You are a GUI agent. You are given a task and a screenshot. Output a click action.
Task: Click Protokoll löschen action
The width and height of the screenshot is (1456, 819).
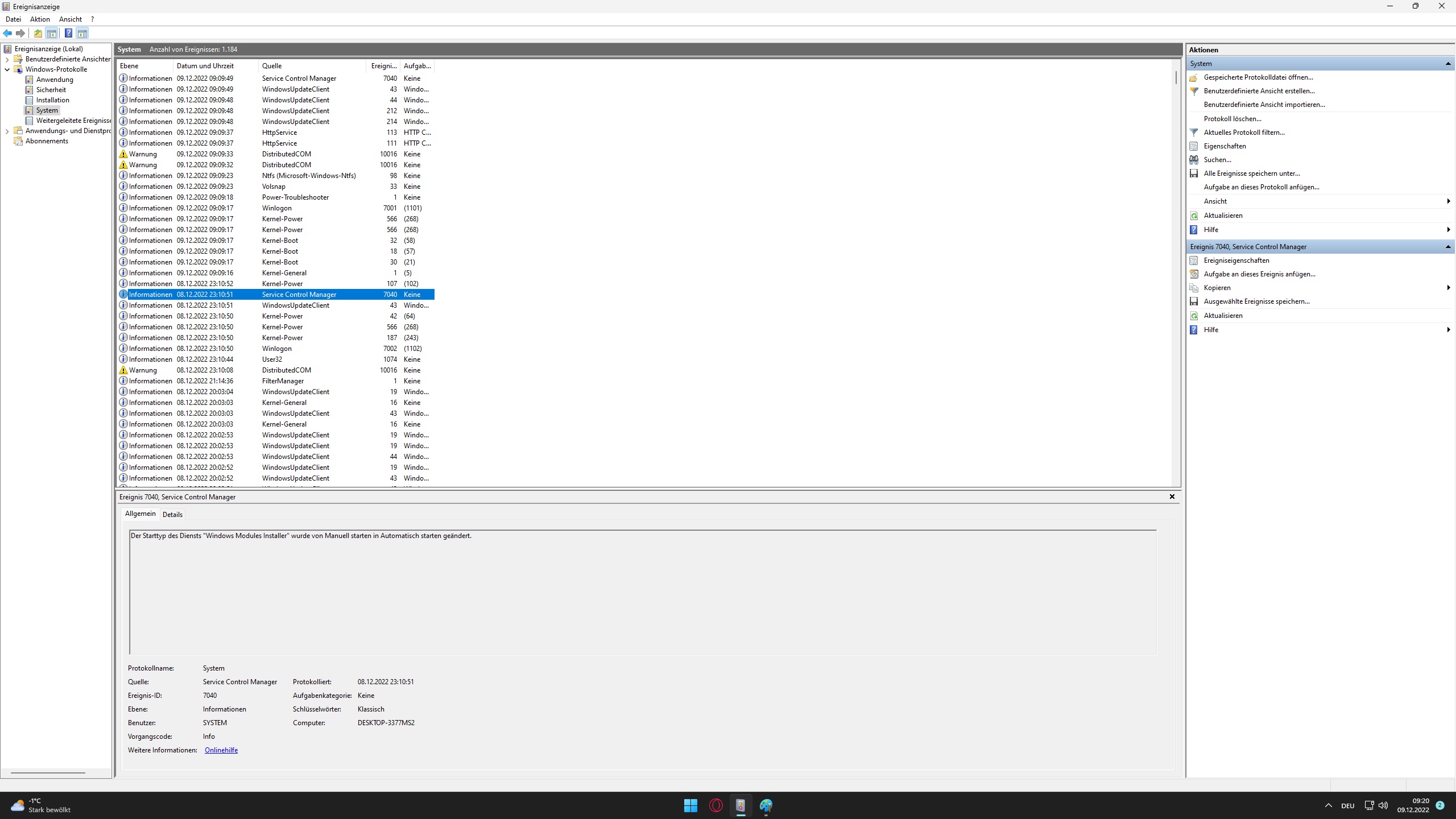(x=1232, y=119)
